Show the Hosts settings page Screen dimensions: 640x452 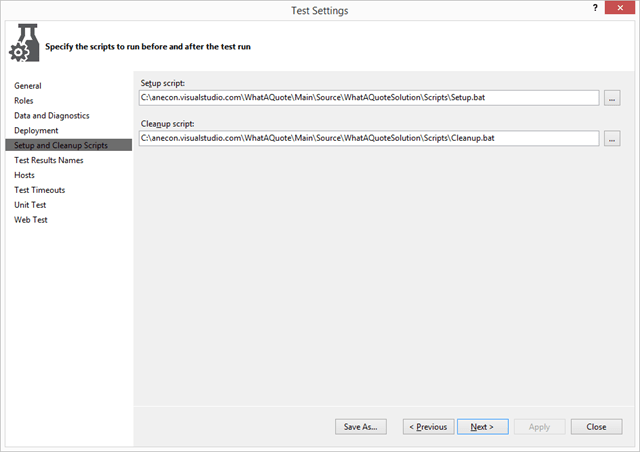pyautogui.click(x=25, y=175)
